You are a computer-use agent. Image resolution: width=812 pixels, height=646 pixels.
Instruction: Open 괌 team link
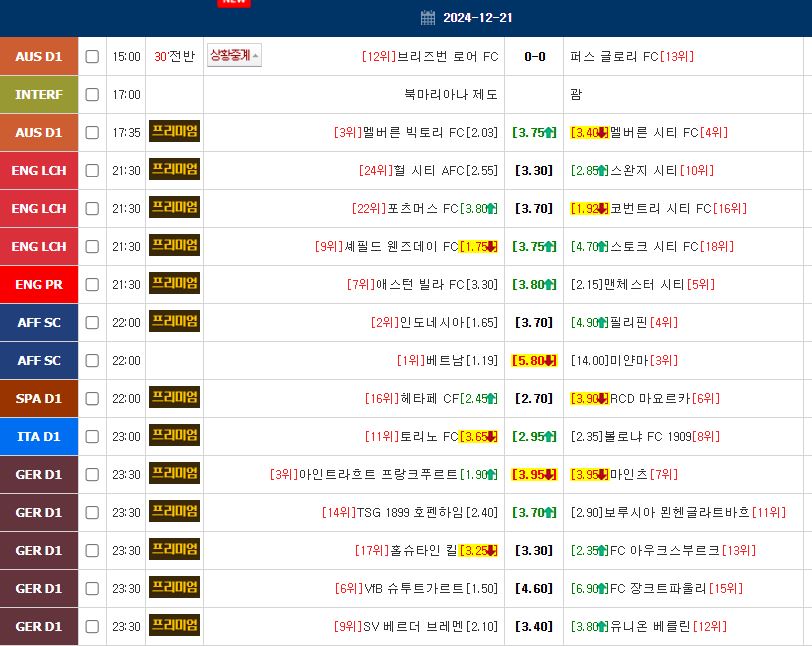576,94
